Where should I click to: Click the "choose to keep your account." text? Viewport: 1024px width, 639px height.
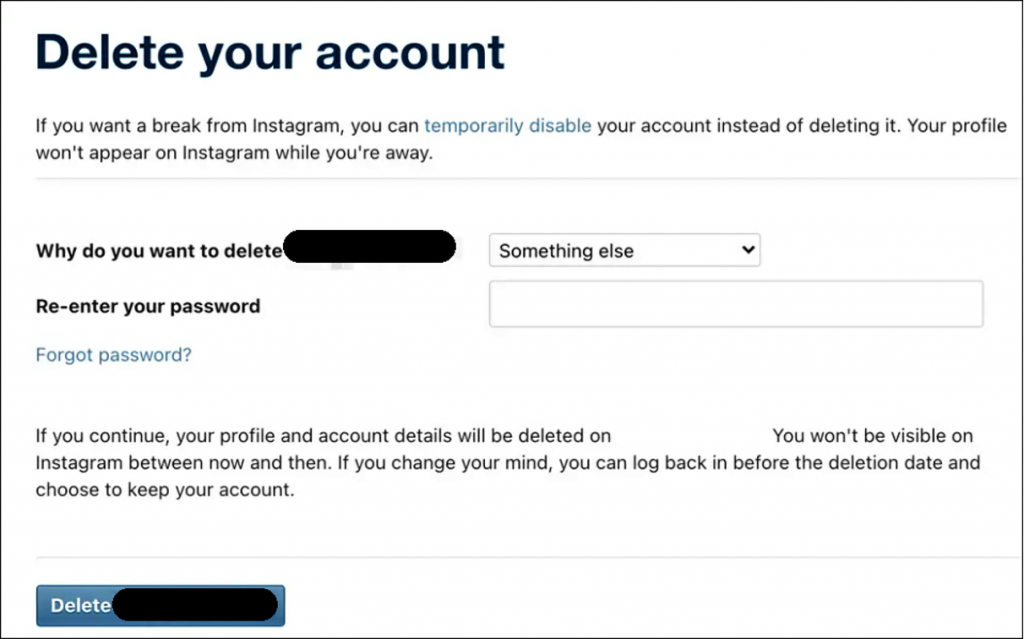point(165,490)
